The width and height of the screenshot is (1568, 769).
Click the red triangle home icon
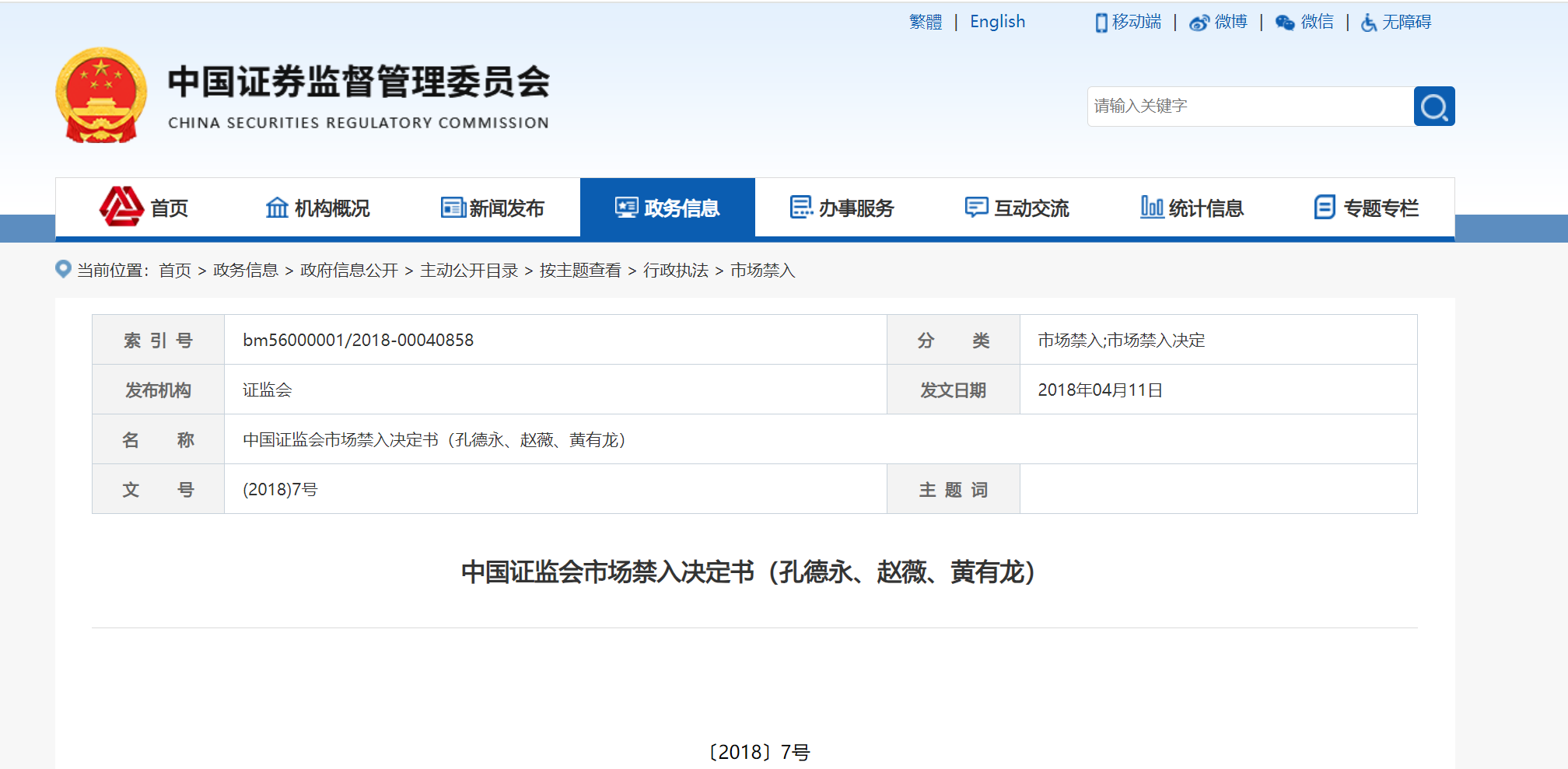[x=121, y=207]
